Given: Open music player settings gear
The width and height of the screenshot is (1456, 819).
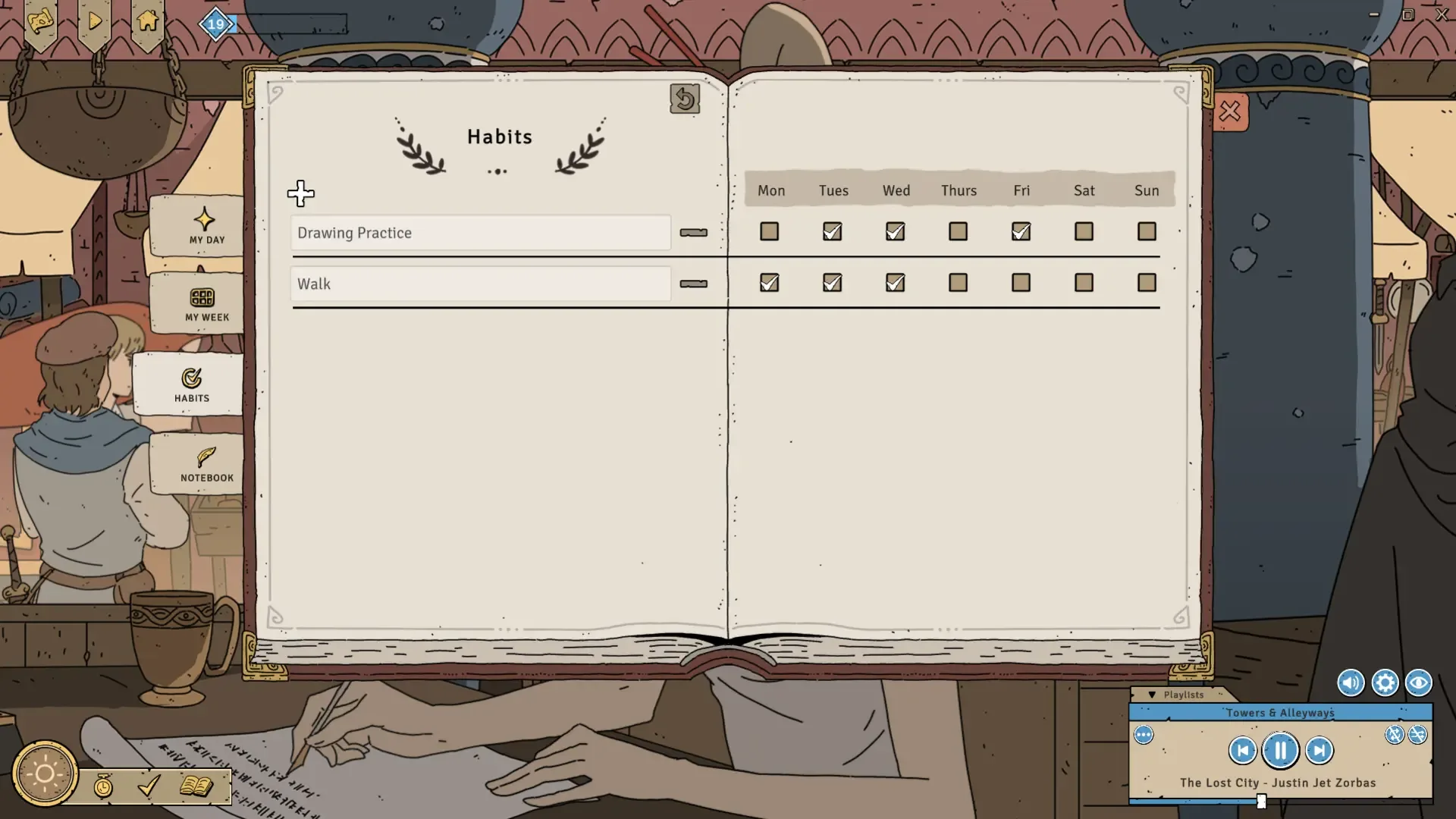Looking at the screenshot, I should click(x=1385, y=683).
